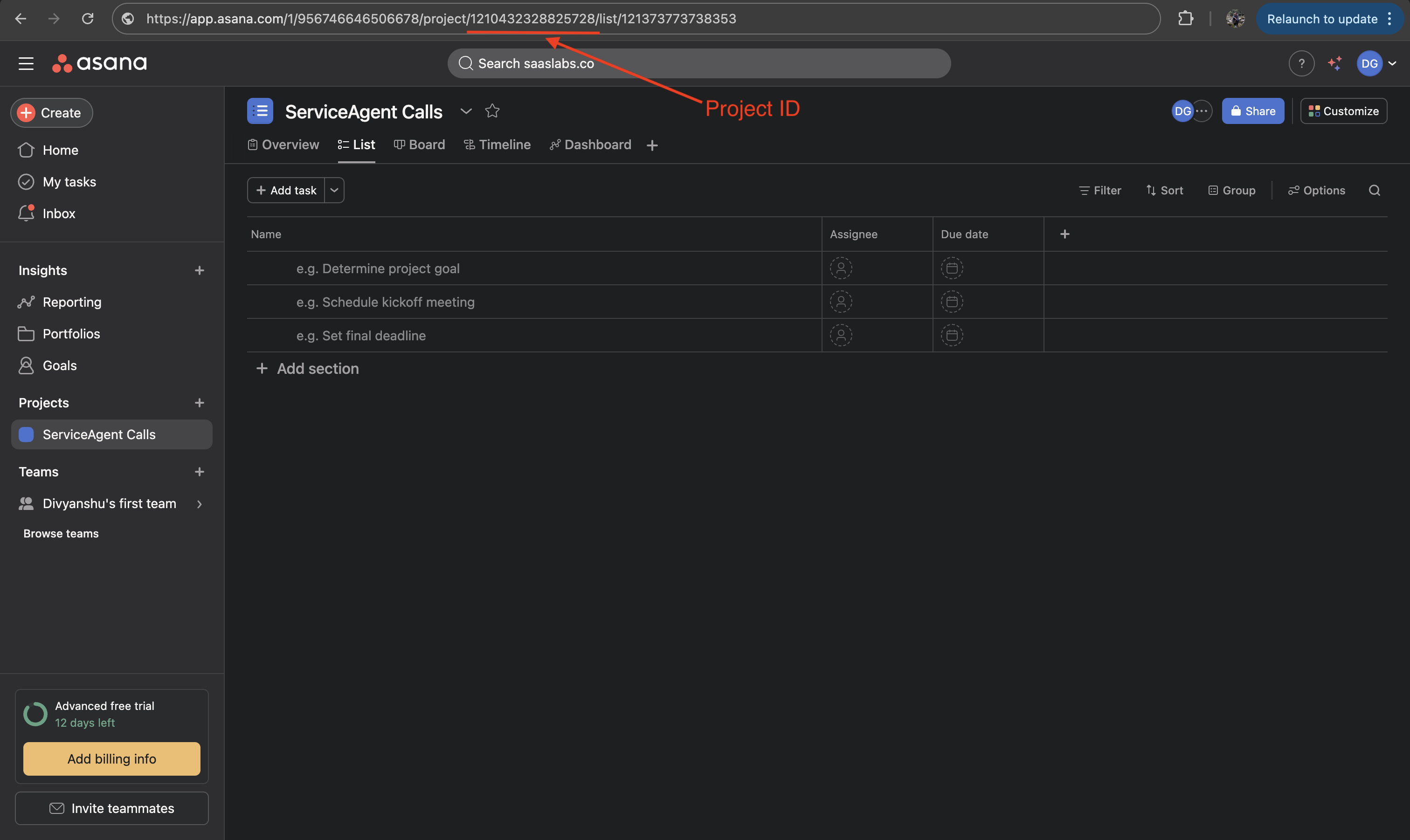Click the help question mark icon
This screenshot has height=840, width=1410.
click(x=1301, y=63)
